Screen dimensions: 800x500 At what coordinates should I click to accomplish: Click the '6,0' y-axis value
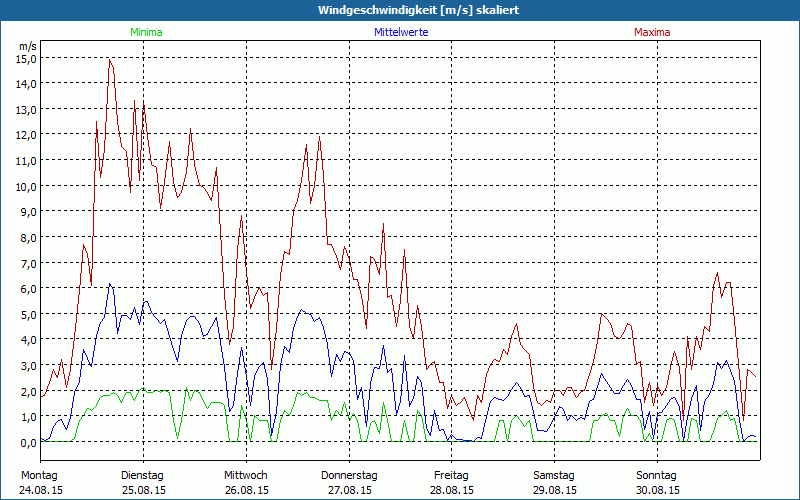coord(29,289)
